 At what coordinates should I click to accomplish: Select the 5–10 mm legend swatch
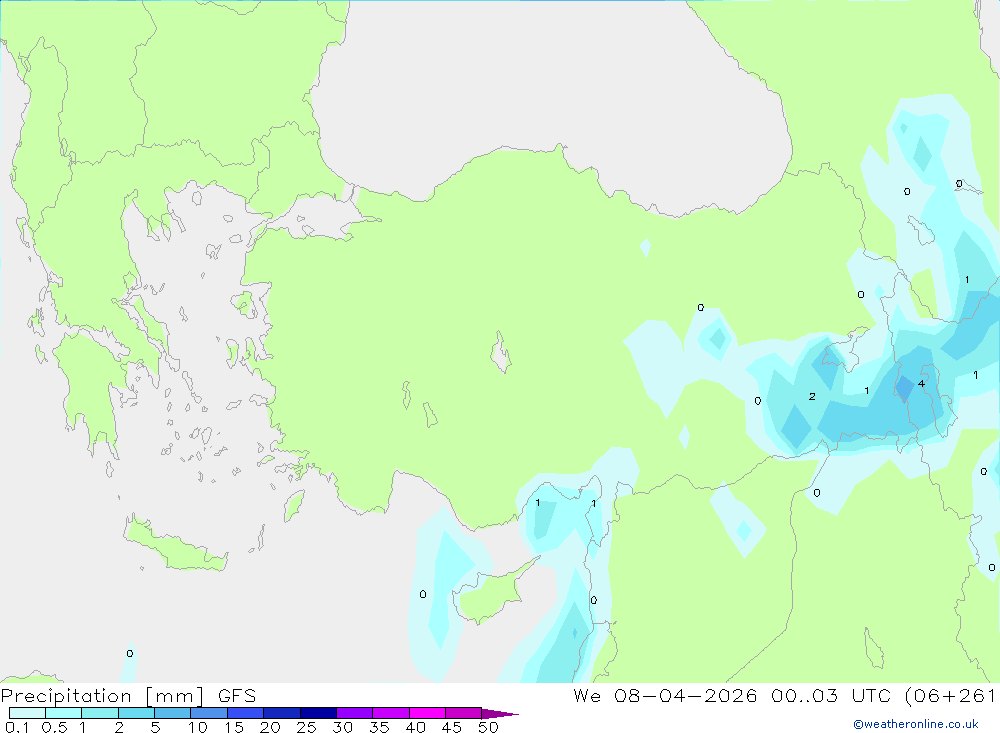tap(173, 713)
